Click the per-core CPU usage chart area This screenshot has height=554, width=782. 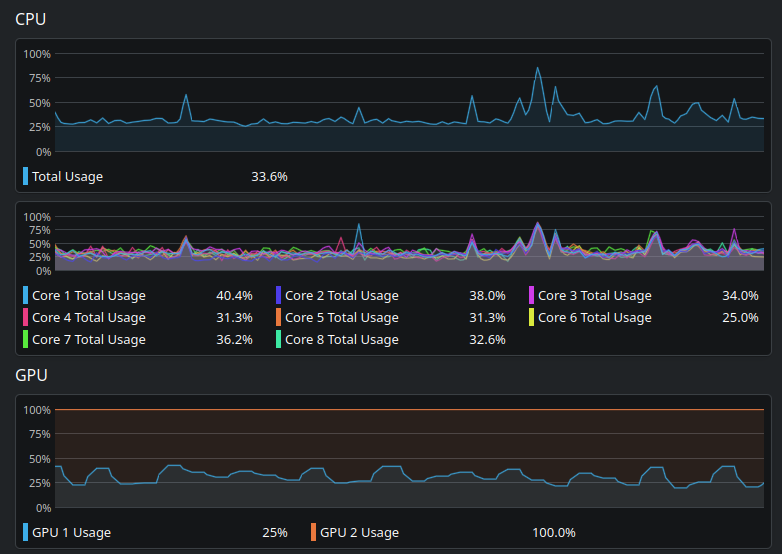click(409, 244)
